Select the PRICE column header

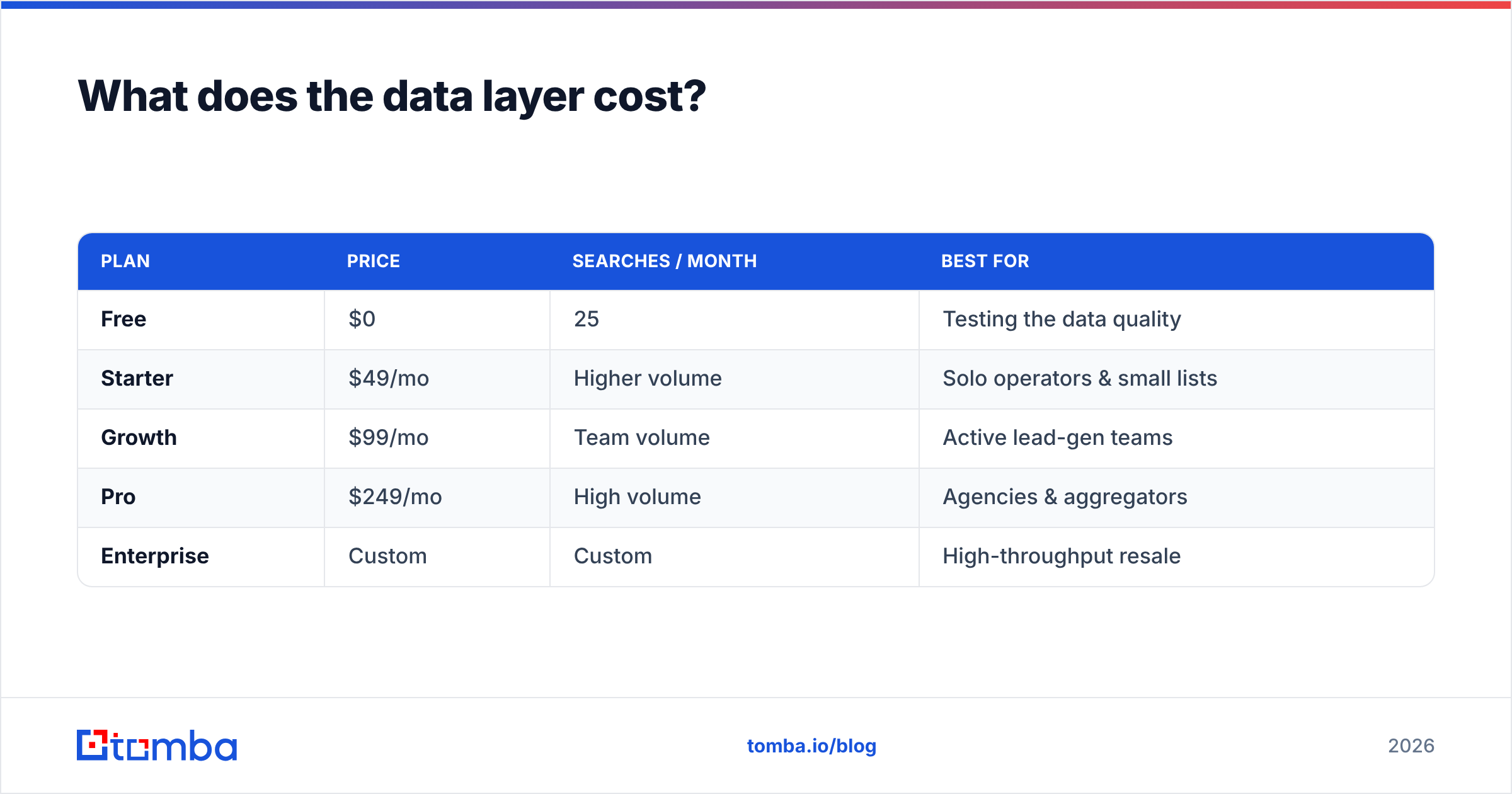[437, 261]
